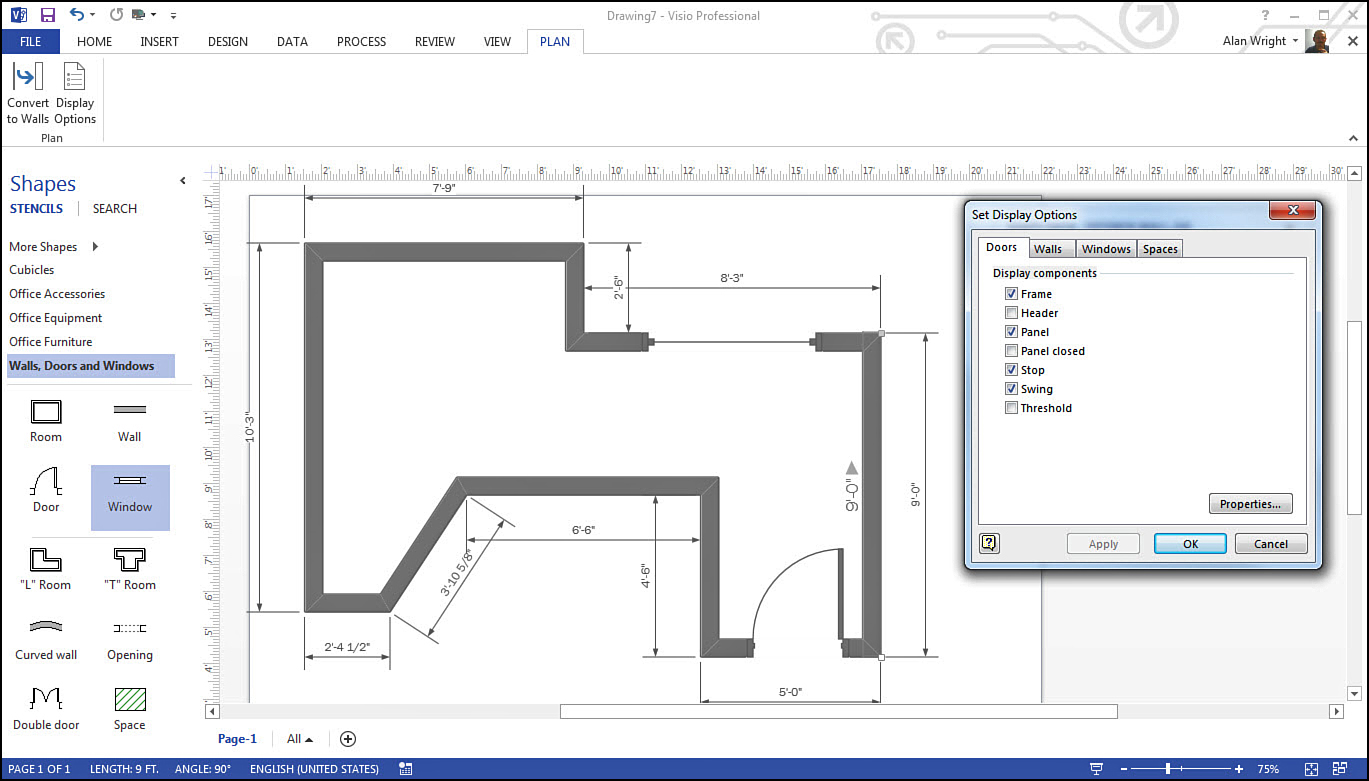Screen dimensions: 1369x781
Task: Check the Threshold checkbox
Action: click(x=1012, y=408)
